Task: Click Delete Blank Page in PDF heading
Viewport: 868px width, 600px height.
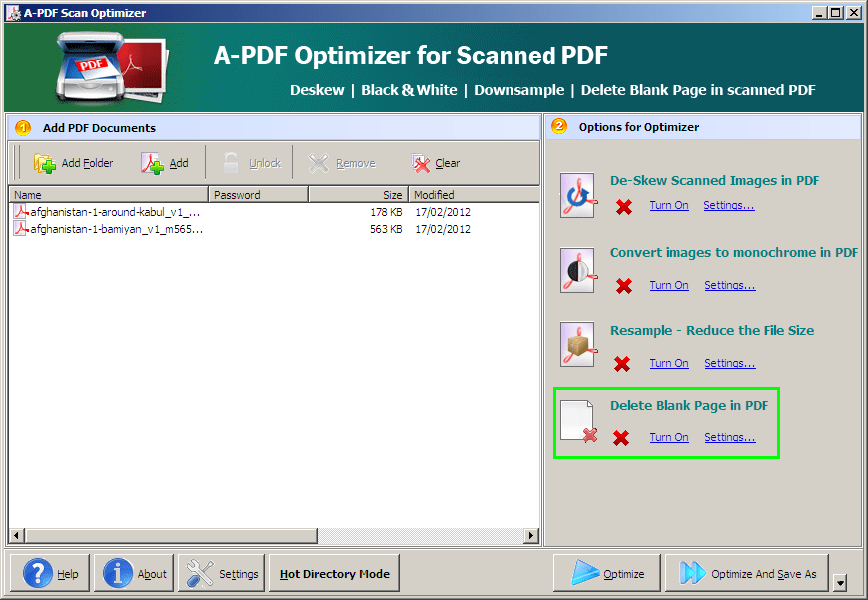Action: pos(689,406)
